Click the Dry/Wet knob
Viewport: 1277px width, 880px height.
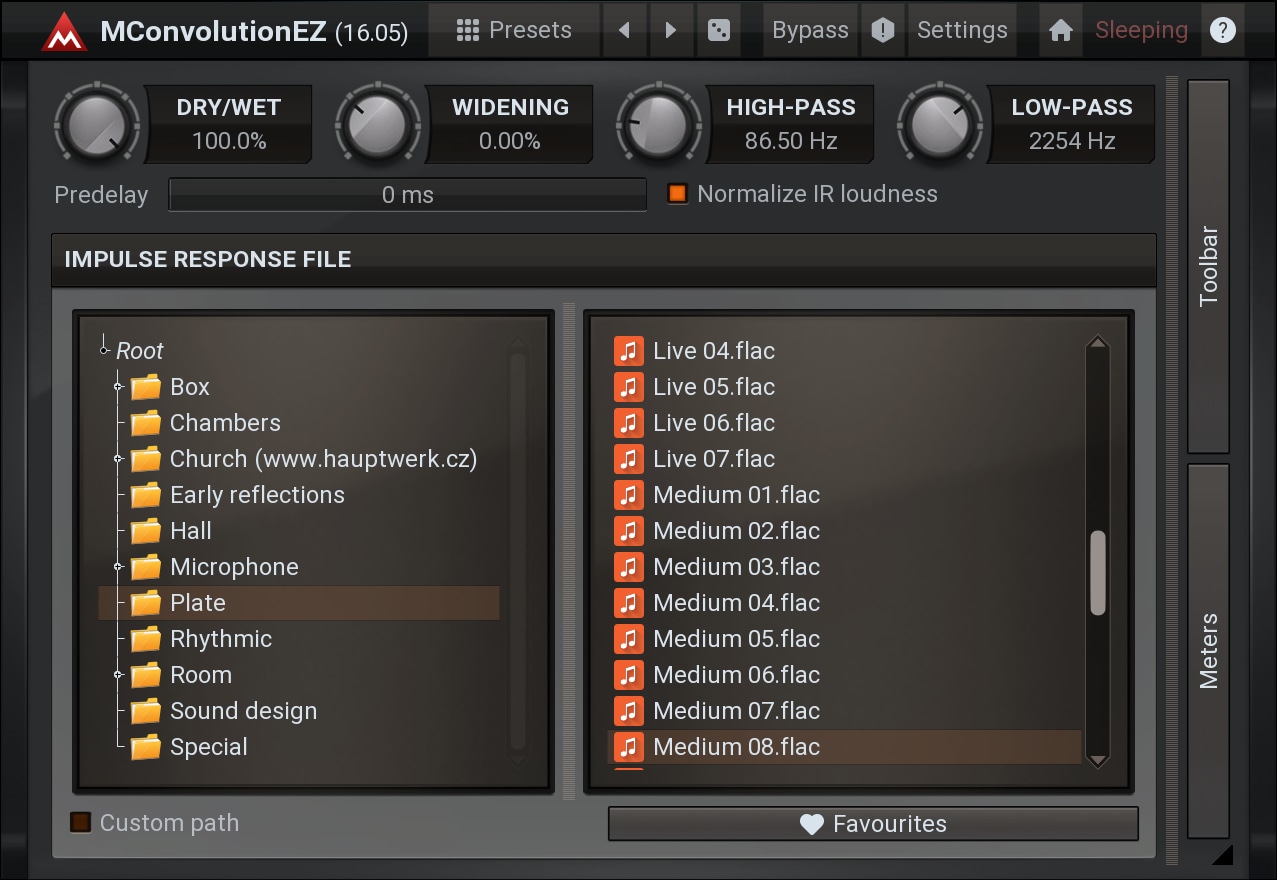tap(97, 125)
